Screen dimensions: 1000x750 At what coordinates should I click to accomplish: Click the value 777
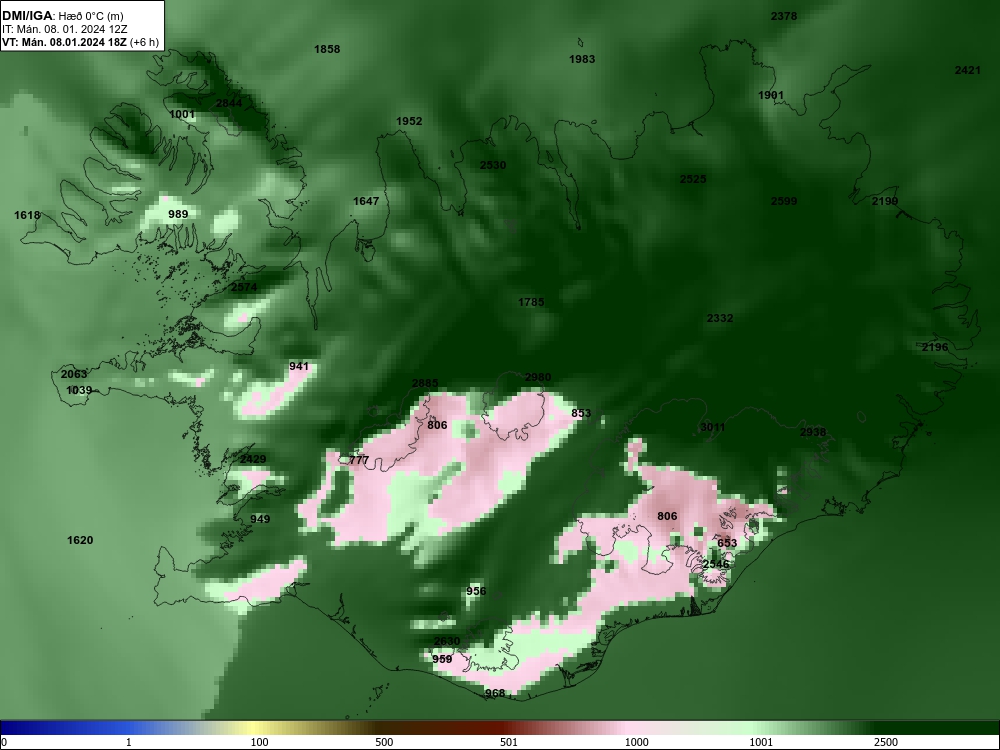coord(359,460)
